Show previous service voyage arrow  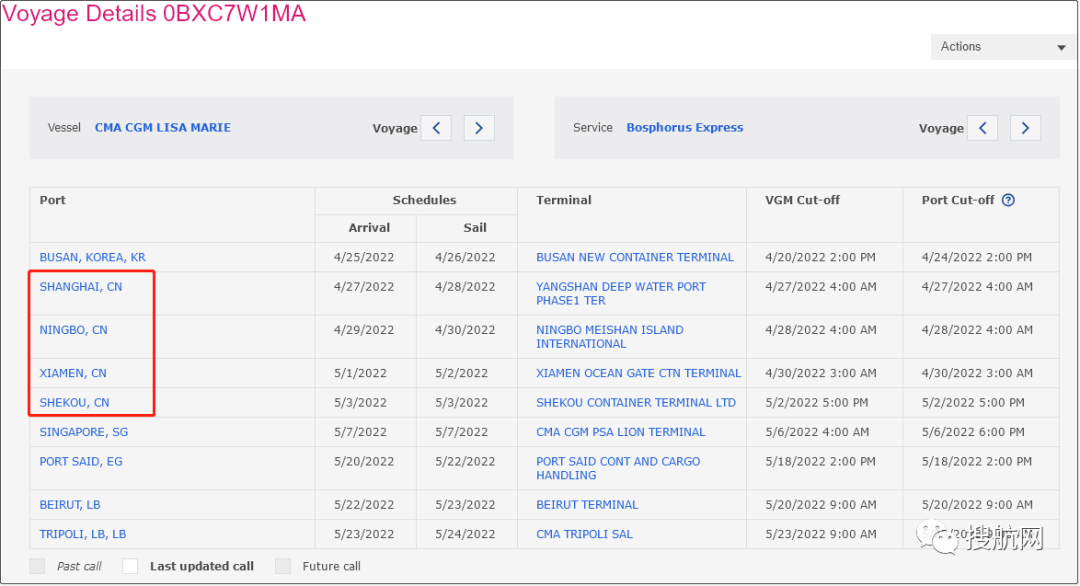(983, 128)
